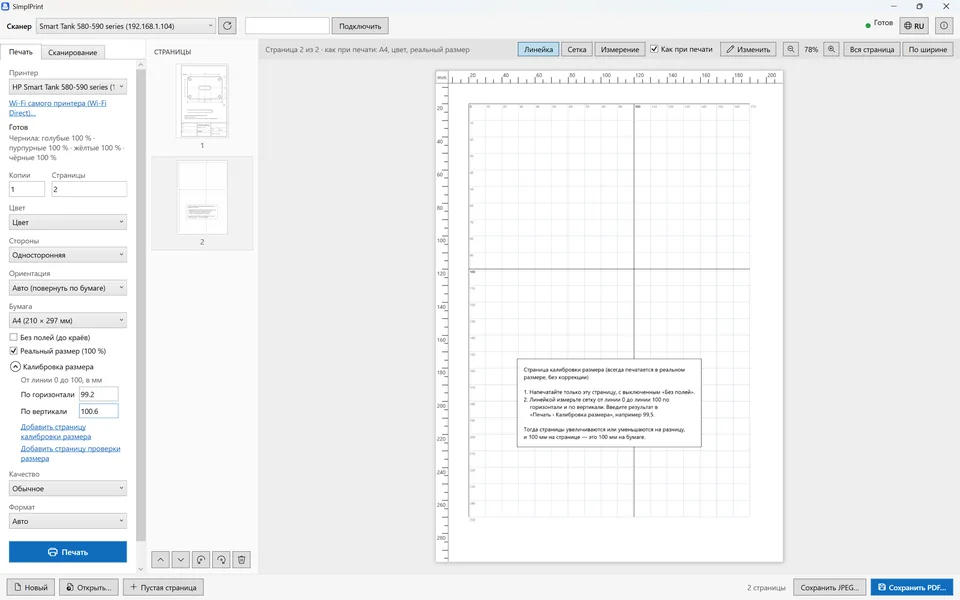The height and width of the screenshot is (600, 960).
Task: Switch to the Печать tab
Action: point(21,52)
